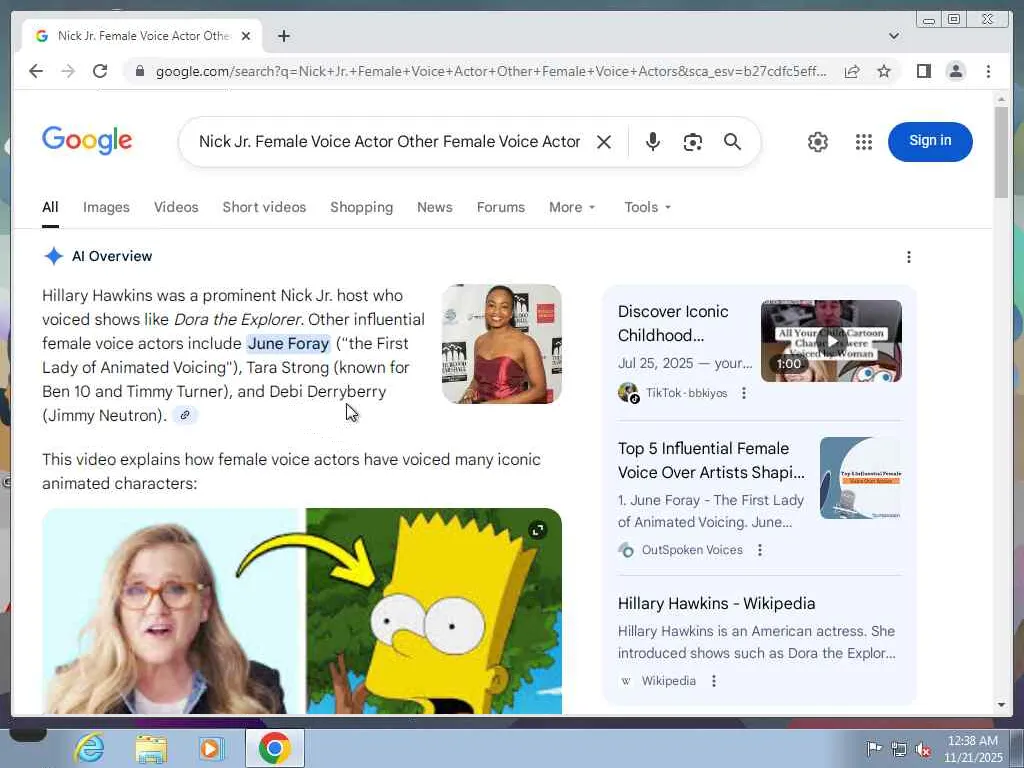Share this page from address bar
This screenshot has width=1024, height=768.
(x=852, y=71)
